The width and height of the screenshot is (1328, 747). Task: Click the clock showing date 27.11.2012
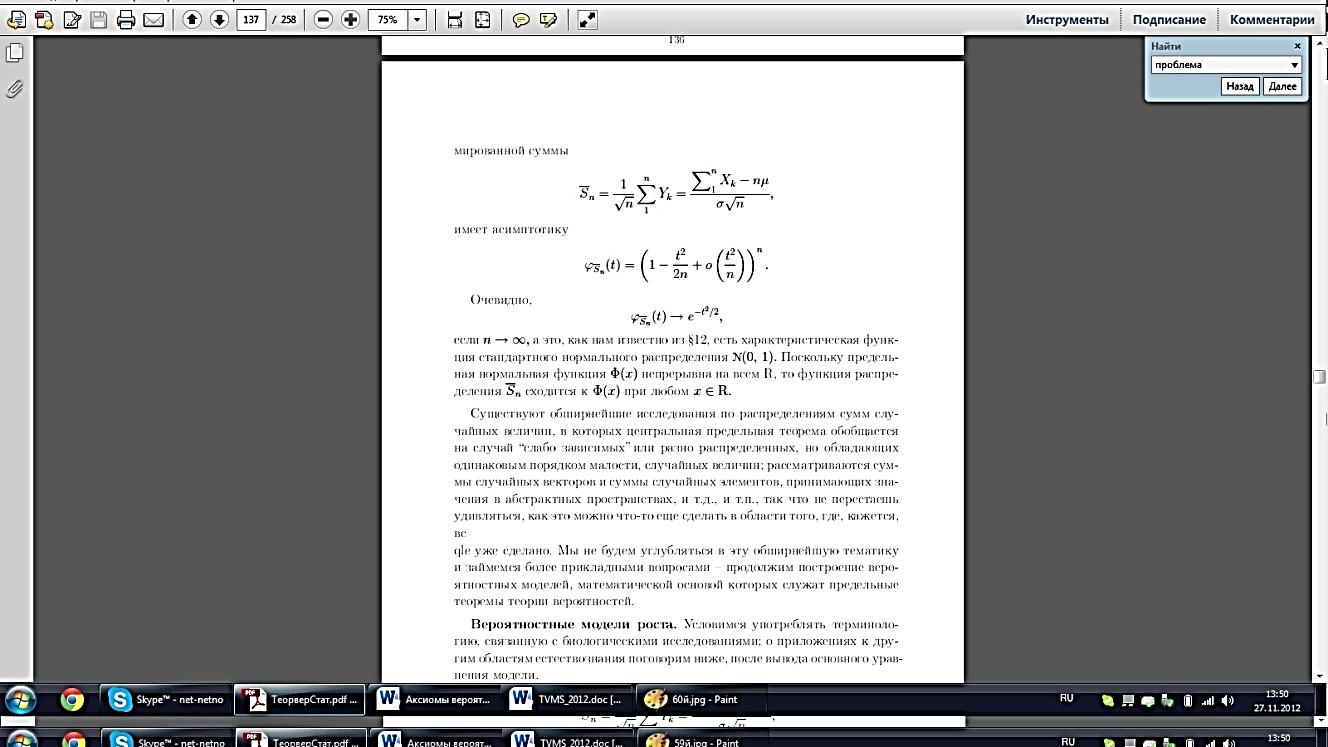click(x=1275, y=700)
